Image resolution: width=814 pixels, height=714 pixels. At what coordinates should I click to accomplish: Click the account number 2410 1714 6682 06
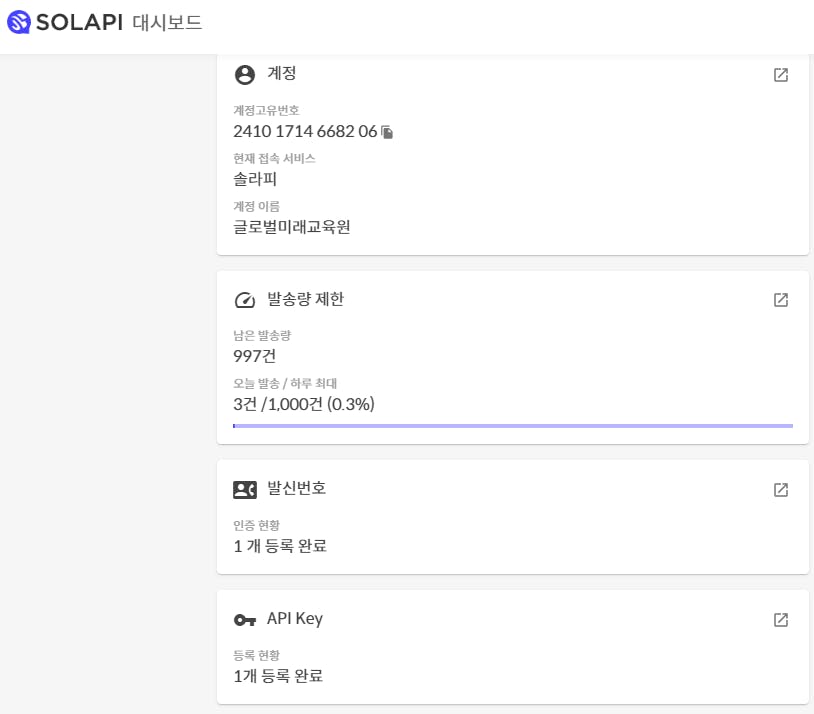[x=305, y=131]
